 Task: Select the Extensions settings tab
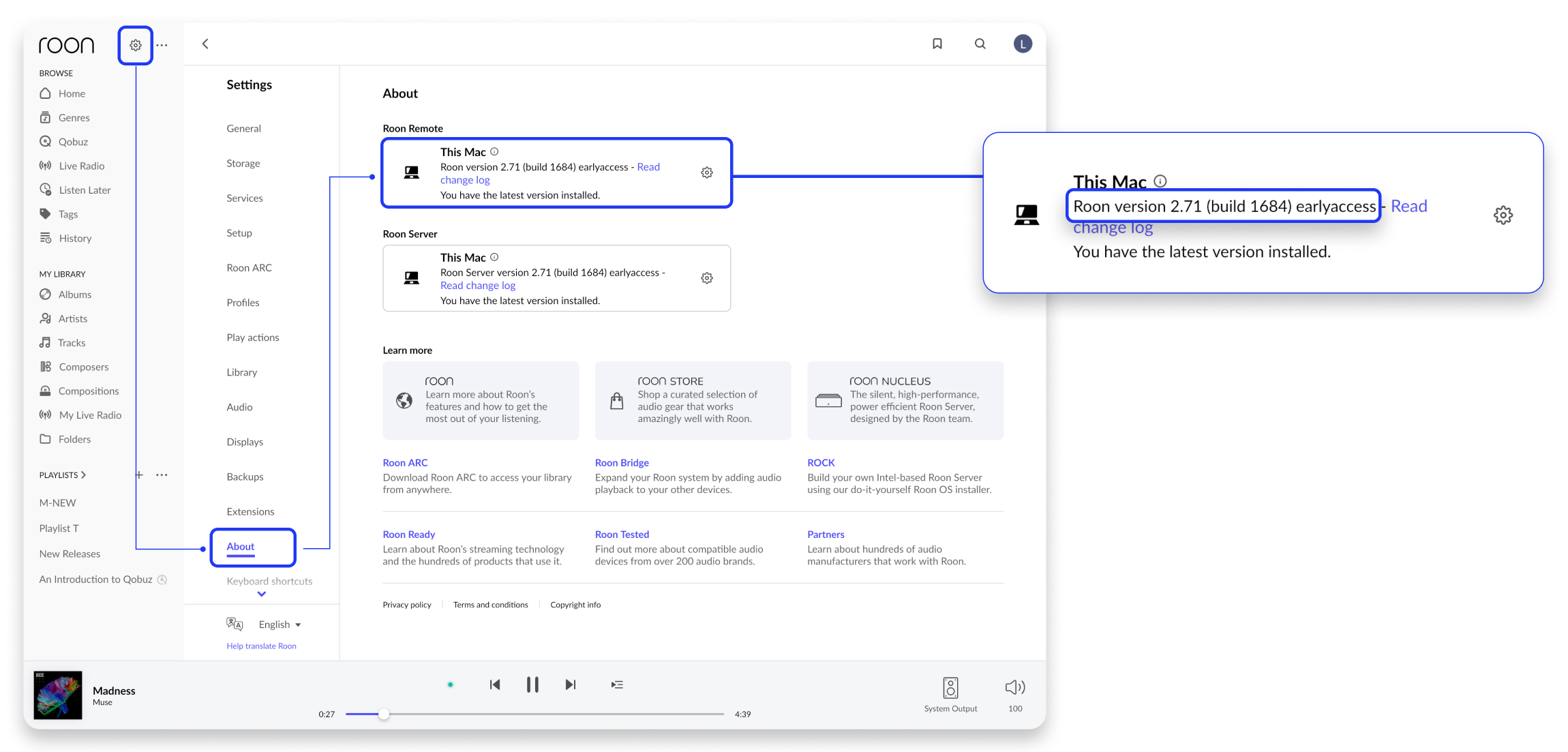click(251, 511)
